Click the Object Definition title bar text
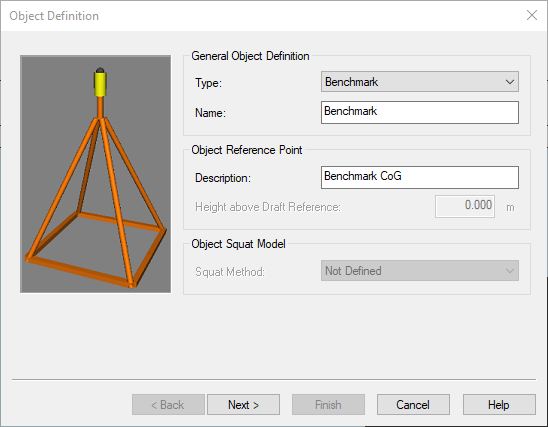 [x=54, y=16]
